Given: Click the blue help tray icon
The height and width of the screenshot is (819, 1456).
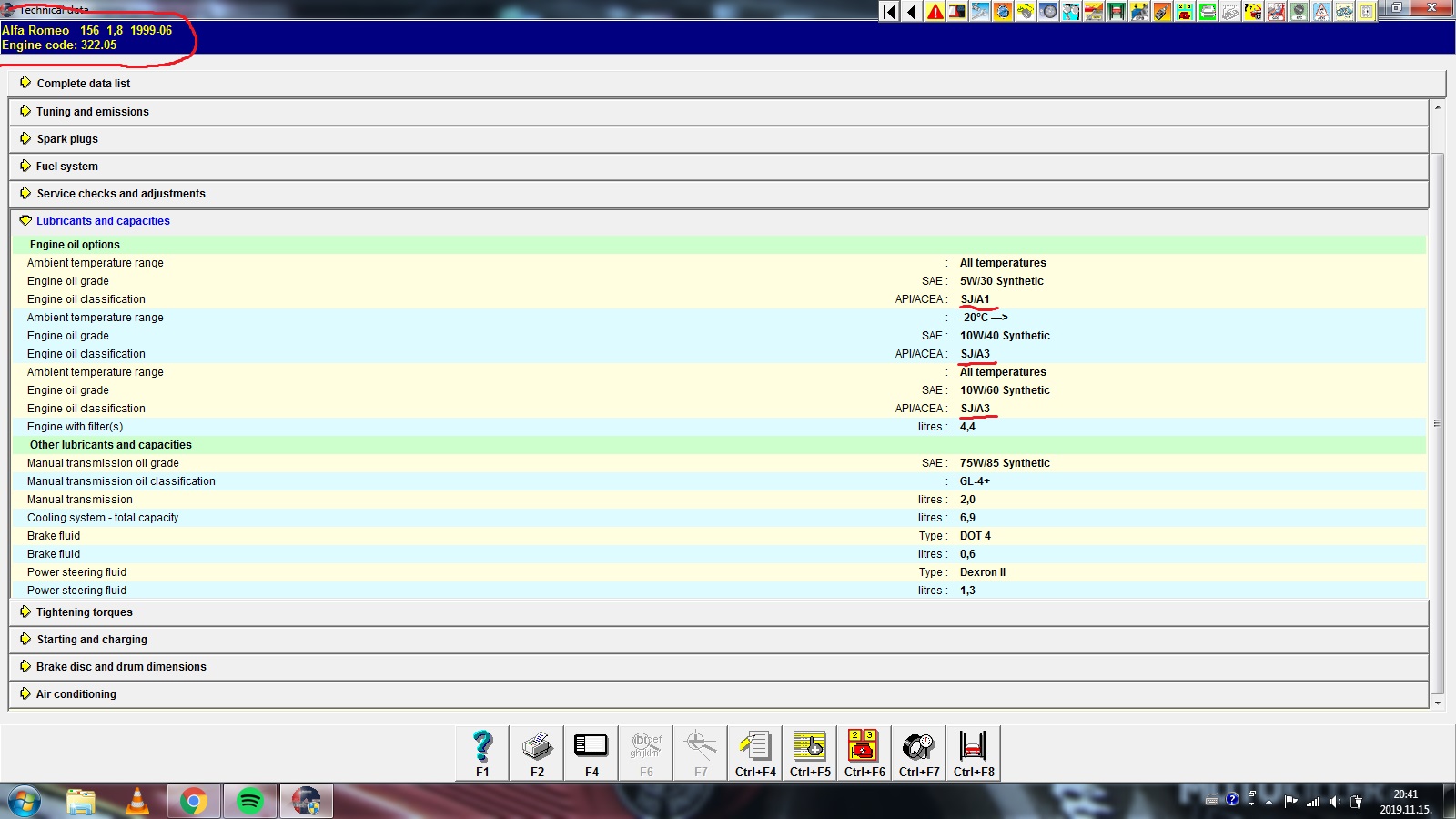Looking at the screenshot, I should [1232, 800].
